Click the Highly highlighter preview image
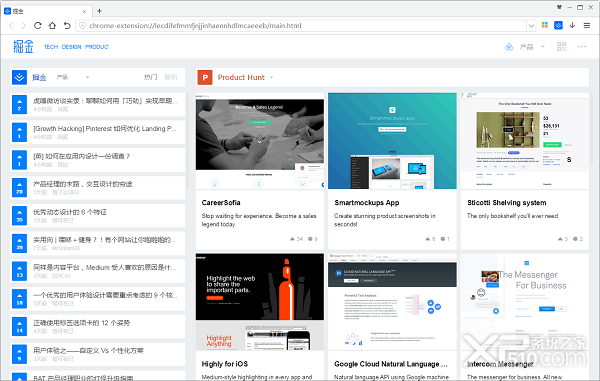This screenshot has width=600, height=381. tap(260, 302)
